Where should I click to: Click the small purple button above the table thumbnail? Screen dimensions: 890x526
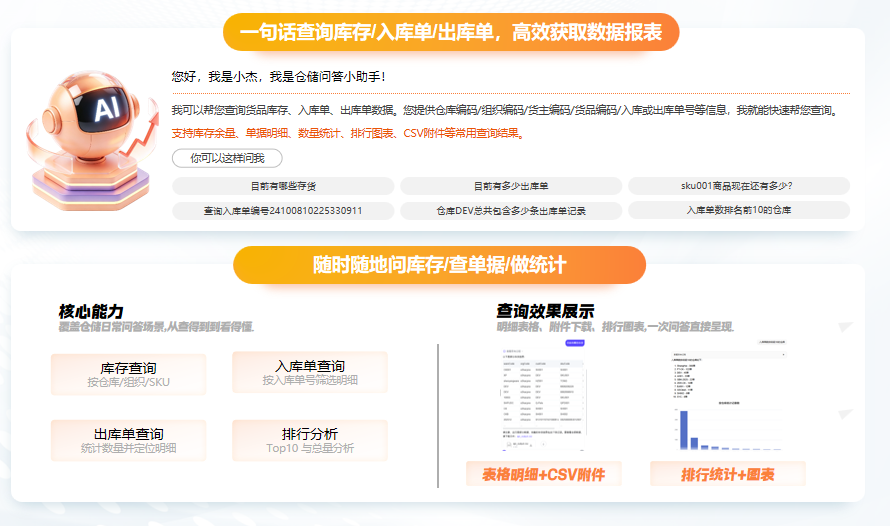575,343
